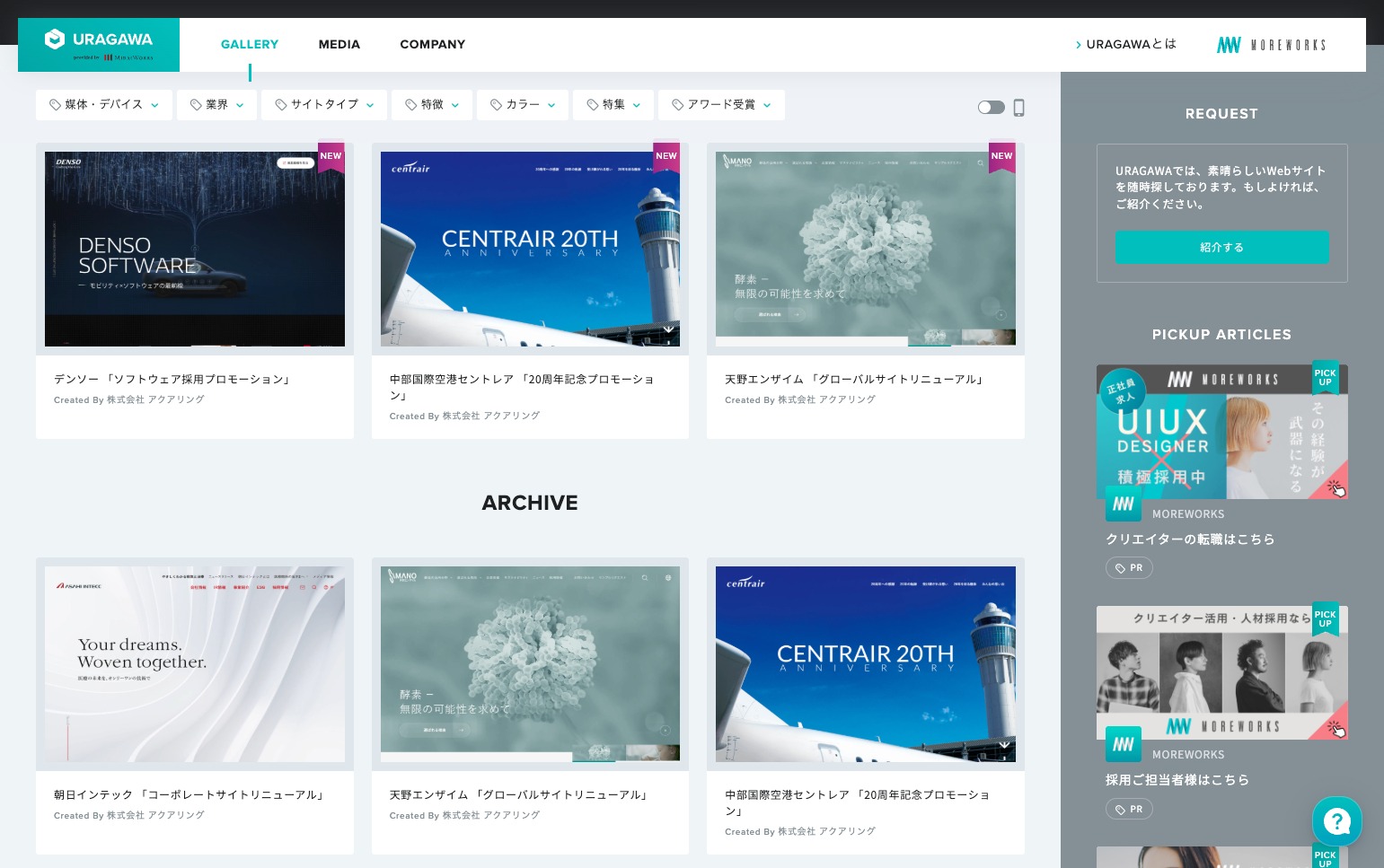
Task: Open the archive Centrair 20th Anniversary thumbnail
Action: coord(866,664)
